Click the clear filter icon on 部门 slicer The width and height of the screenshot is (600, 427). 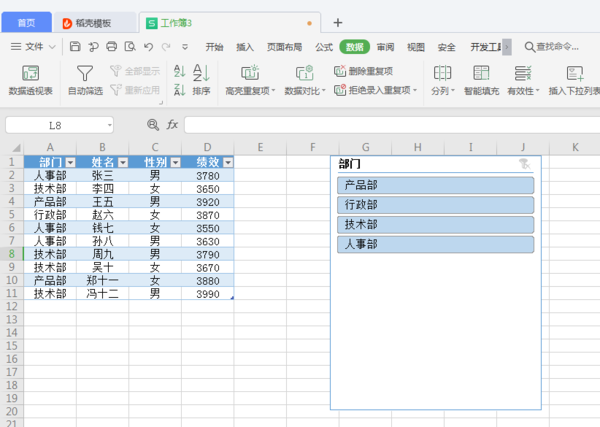[525, 164]
